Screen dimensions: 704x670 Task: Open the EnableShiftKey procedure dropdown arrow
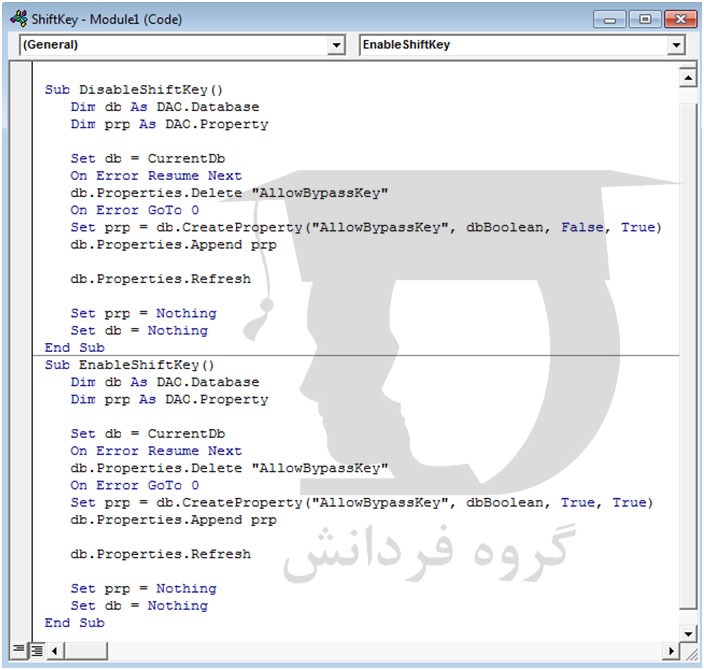(676, 45)
